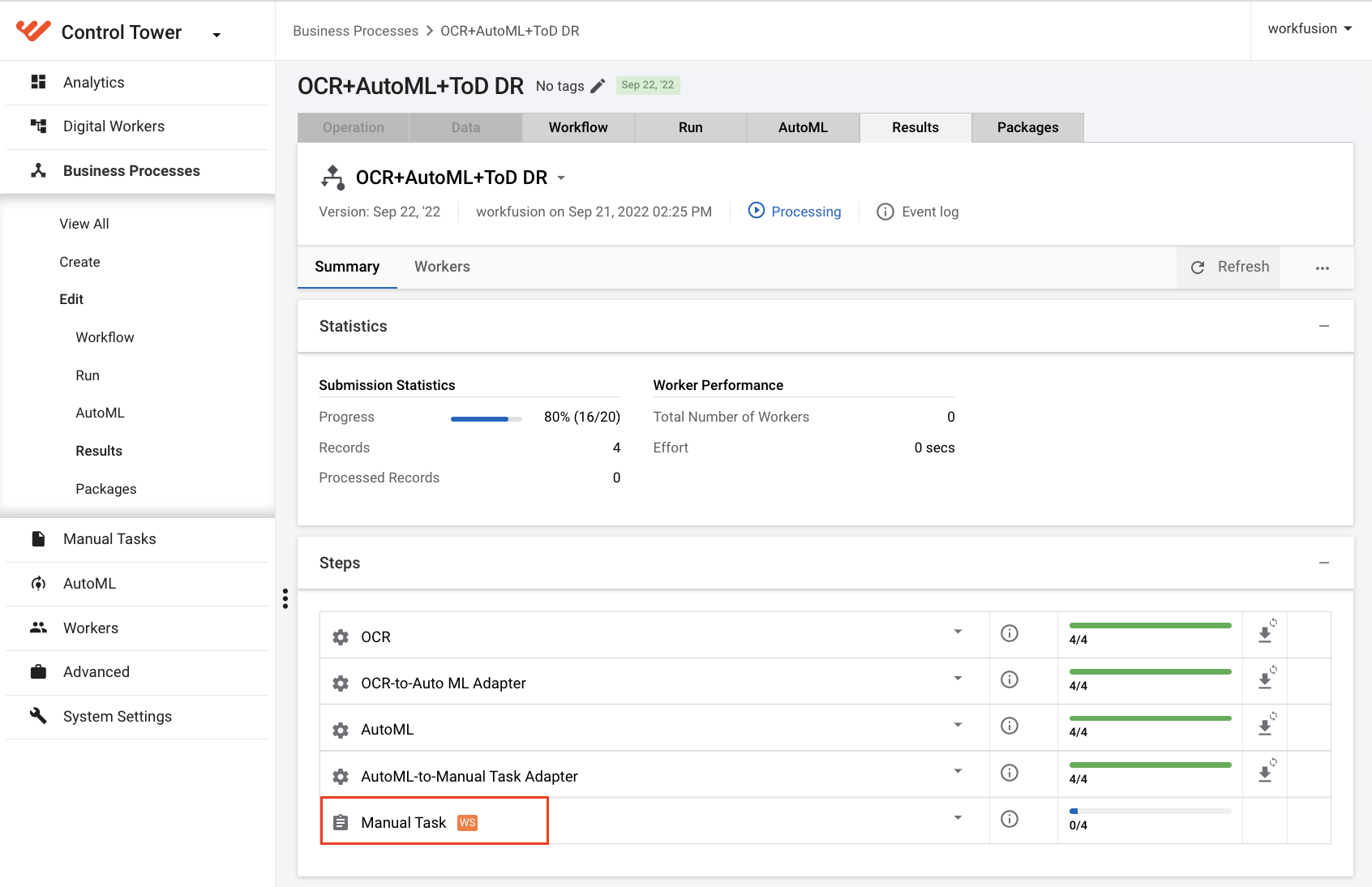1372x887 pixels.
Task: Open the Control Tower dropdown arrow
Action: 217,35
